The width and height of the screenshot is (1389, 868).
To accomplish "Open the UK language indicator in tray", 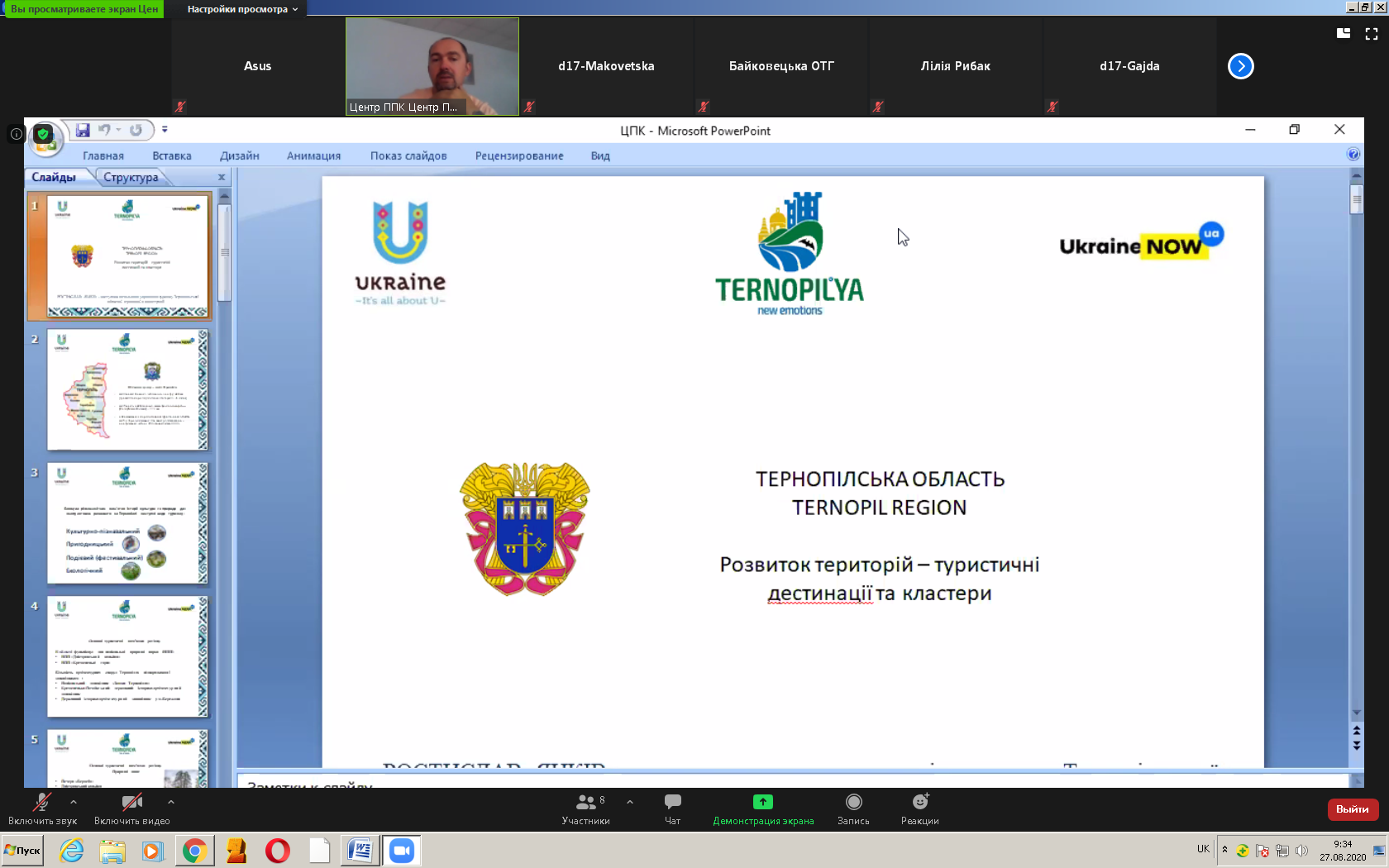I will coord(1203,849).
